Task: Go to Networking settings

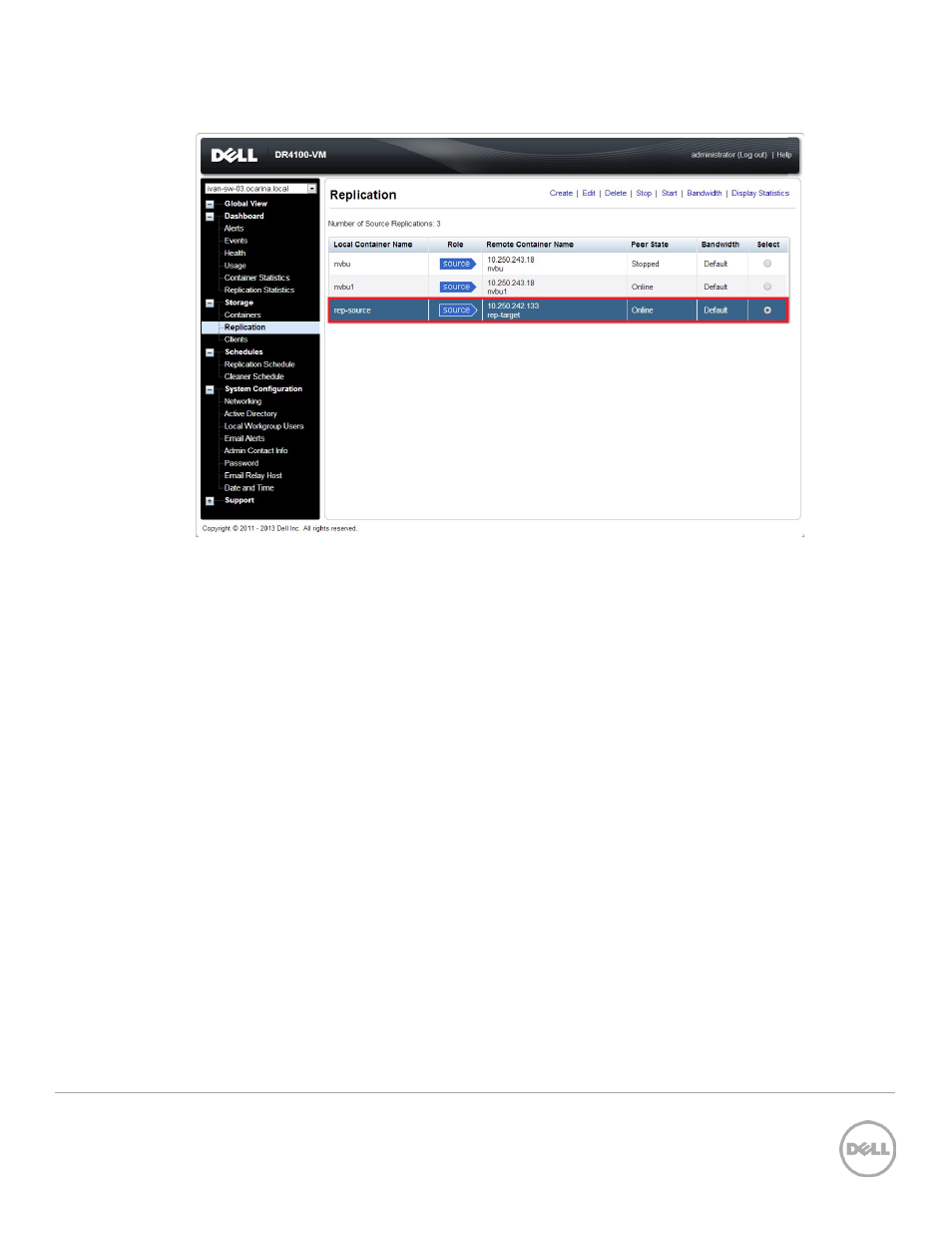Action: [242, 401]
